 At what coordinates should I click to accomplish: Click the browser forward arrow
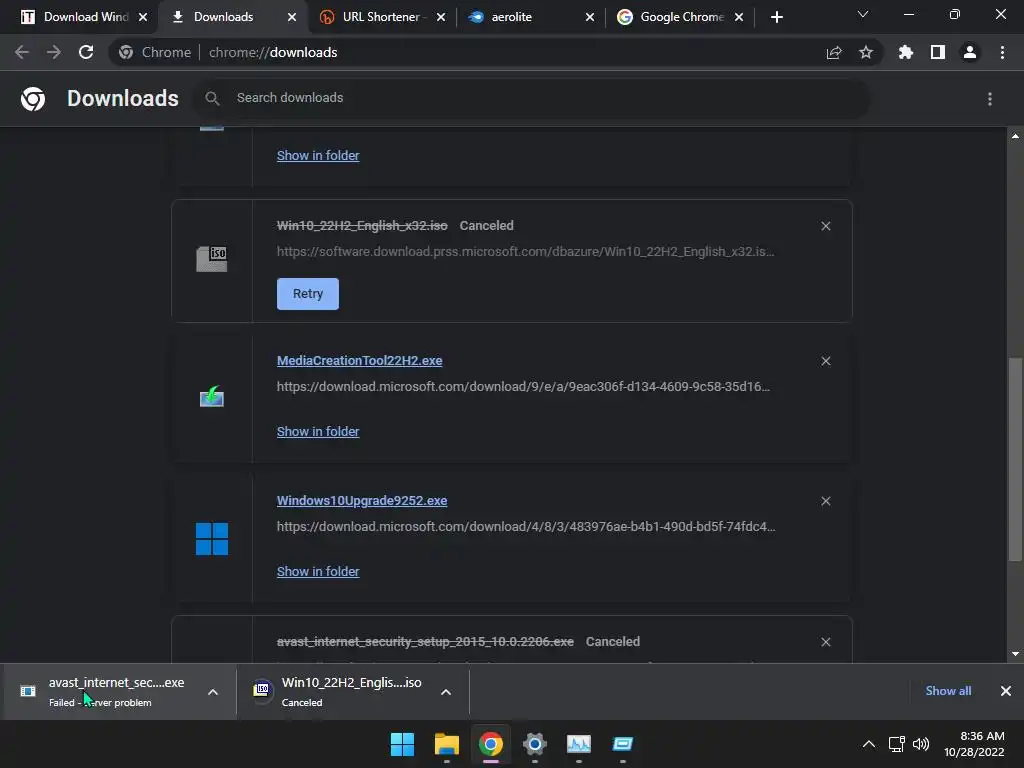click(x=54, y=52)
